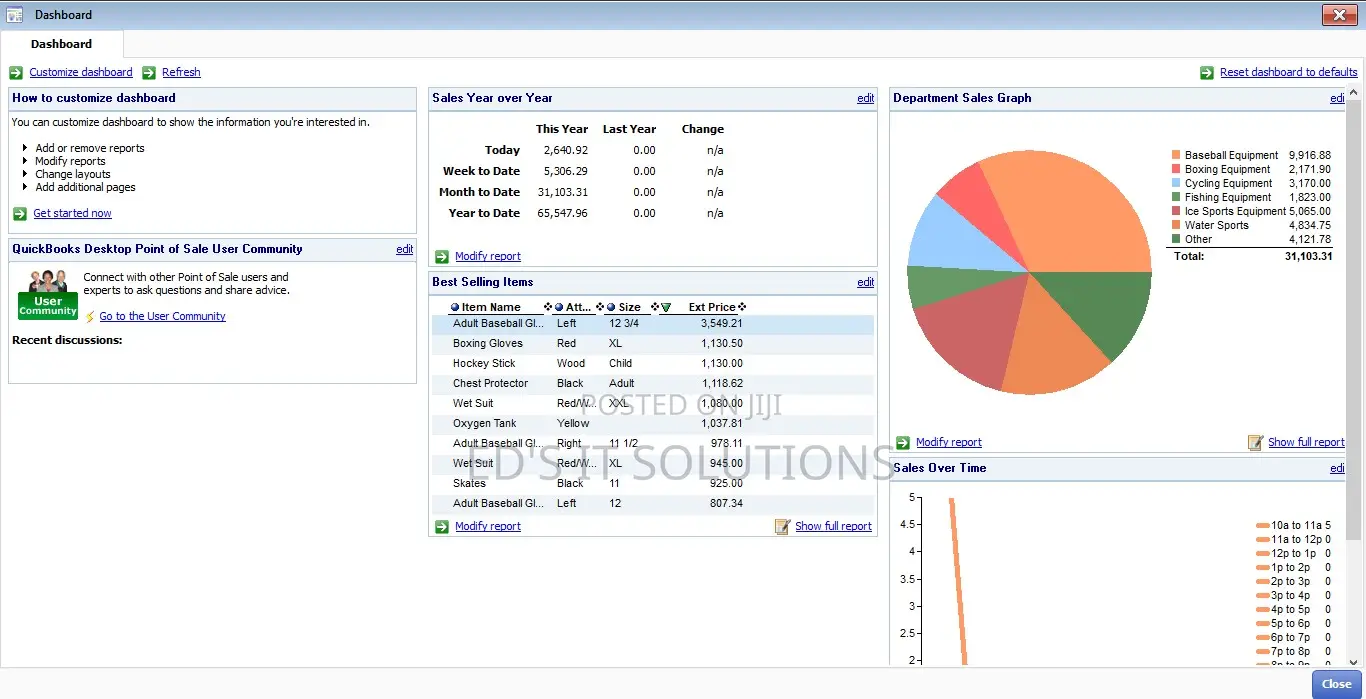Click green sort arrow in Size column header
This screenshot has height=699, width=1366.
pyautogui.click(x=666, y=307)
